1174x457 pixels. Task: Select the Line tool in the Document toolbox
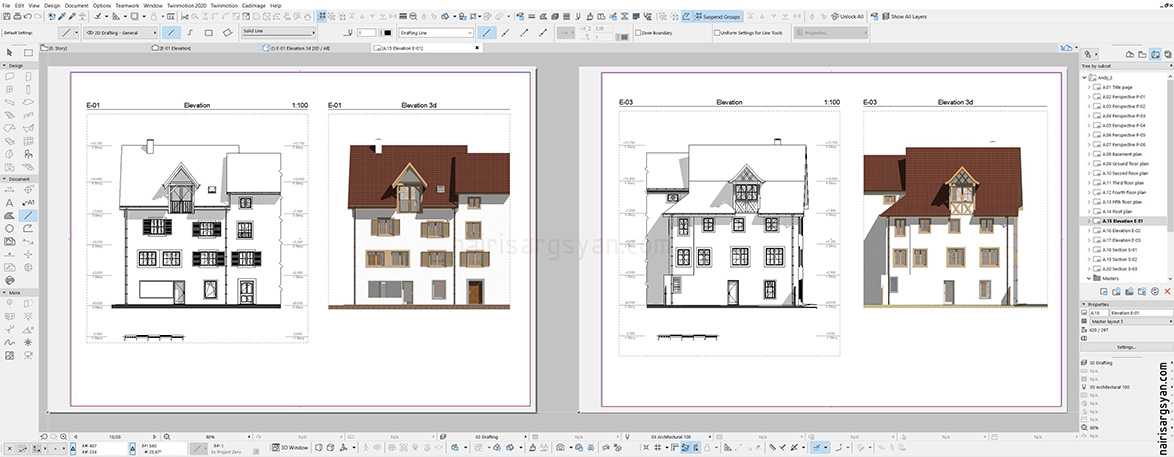tap(28, 215)
